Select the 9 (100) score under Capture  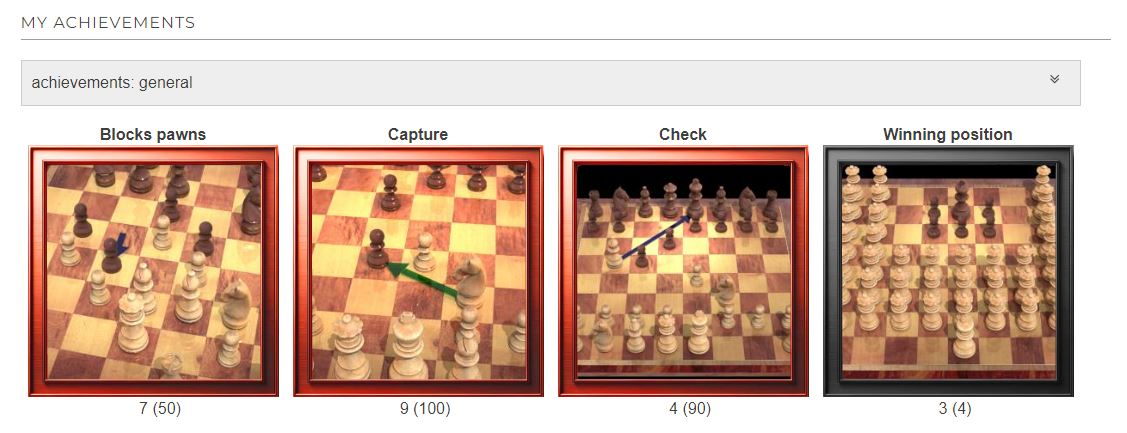[425, 409]
